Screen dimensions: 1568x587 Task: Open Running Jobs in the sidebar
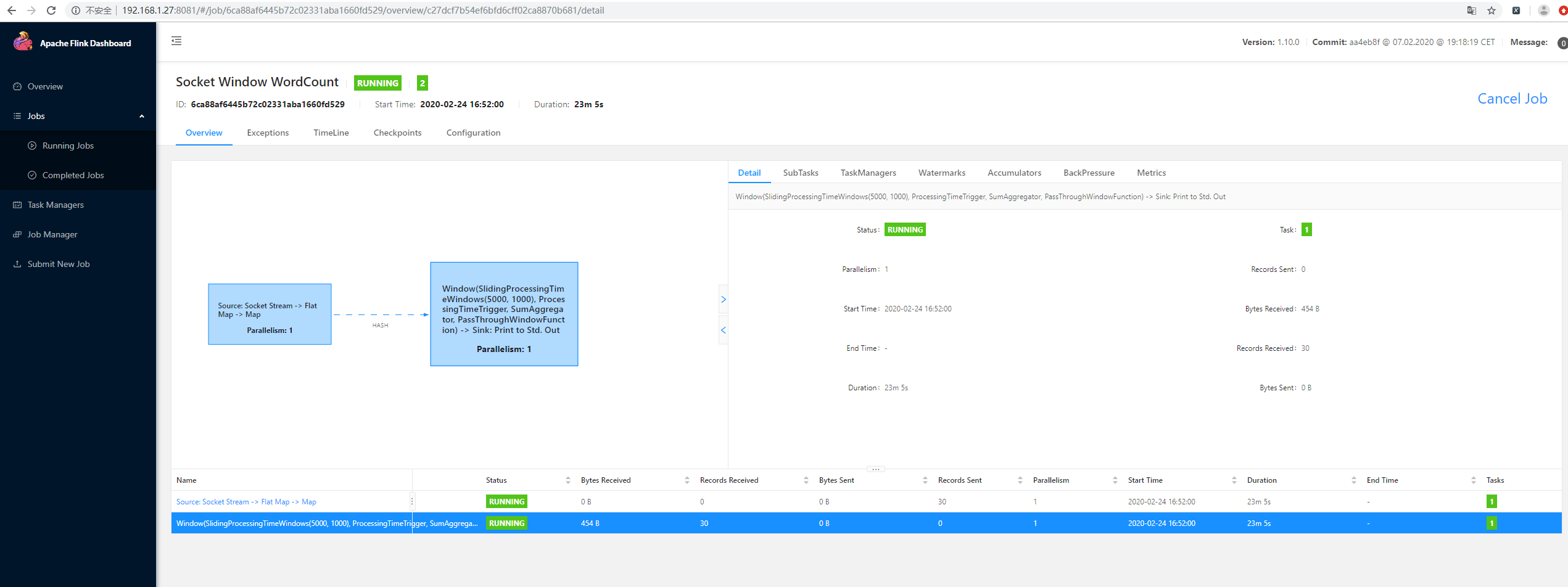point(78,146)
